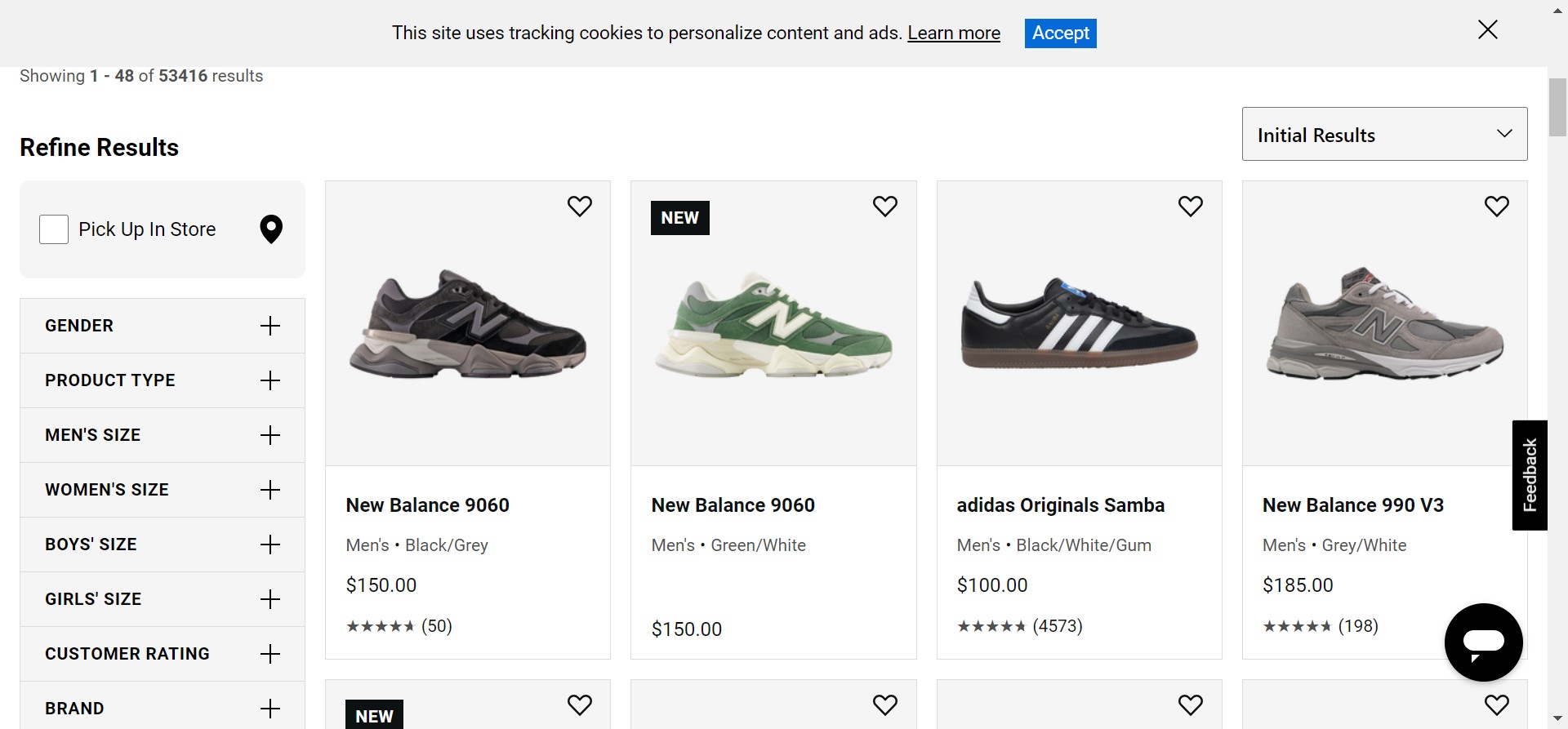The width and height of the screenshot is (1568, 729).
Task: Enable Pick Up In Store checkbox
Action: [x=54, y=229]
